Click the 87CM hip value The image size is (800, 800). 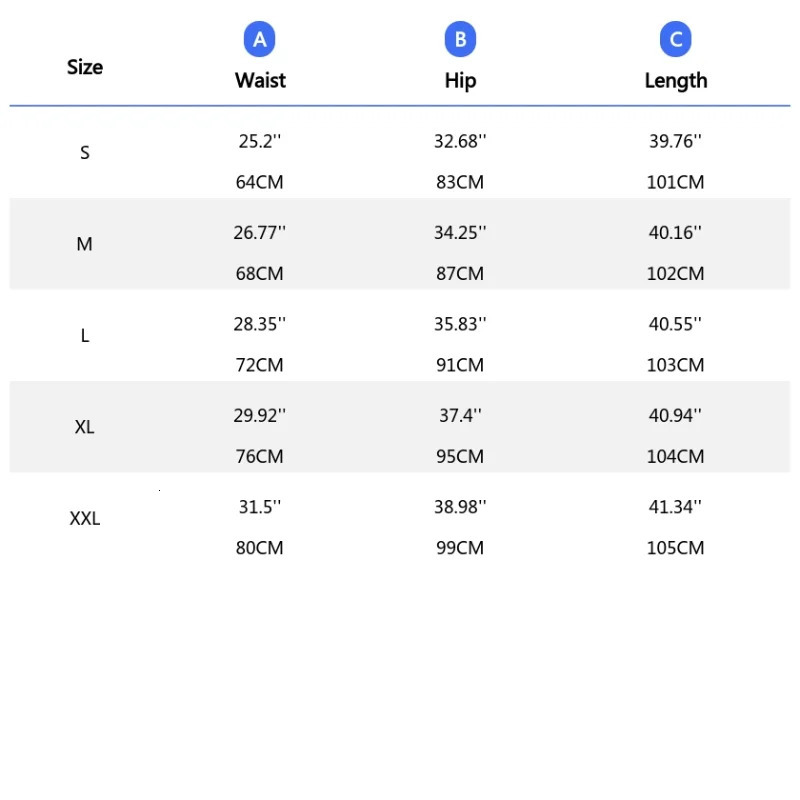pos(460,273)
